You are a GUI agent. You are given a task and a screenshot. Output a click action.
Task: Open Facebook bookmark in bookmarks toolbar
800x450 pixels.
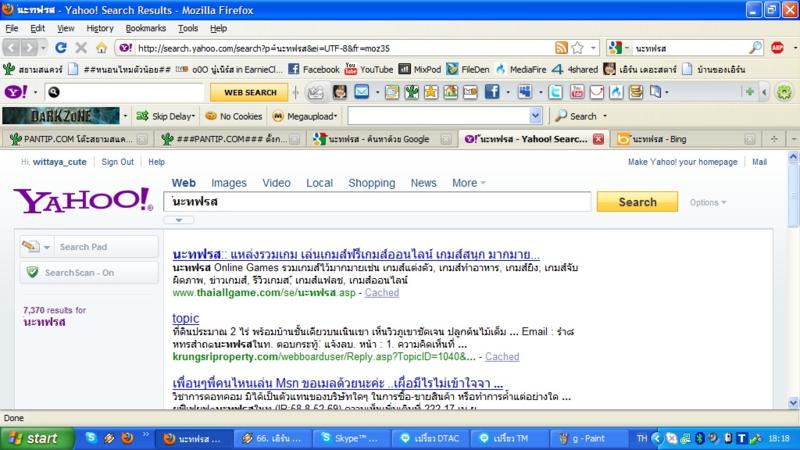coord(314,69)
